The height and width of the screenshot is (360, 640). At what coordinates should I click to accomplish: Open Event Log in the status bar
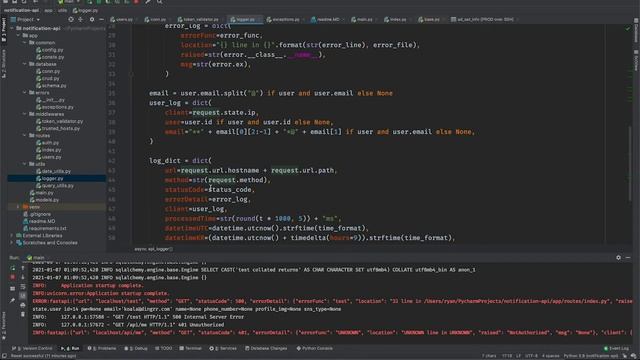click(x=616, y=348)
